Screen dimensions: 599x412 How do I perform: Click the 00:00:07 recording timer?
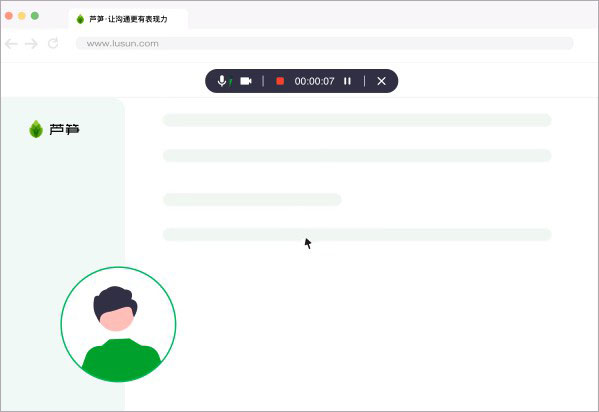[x=314, y=81]
